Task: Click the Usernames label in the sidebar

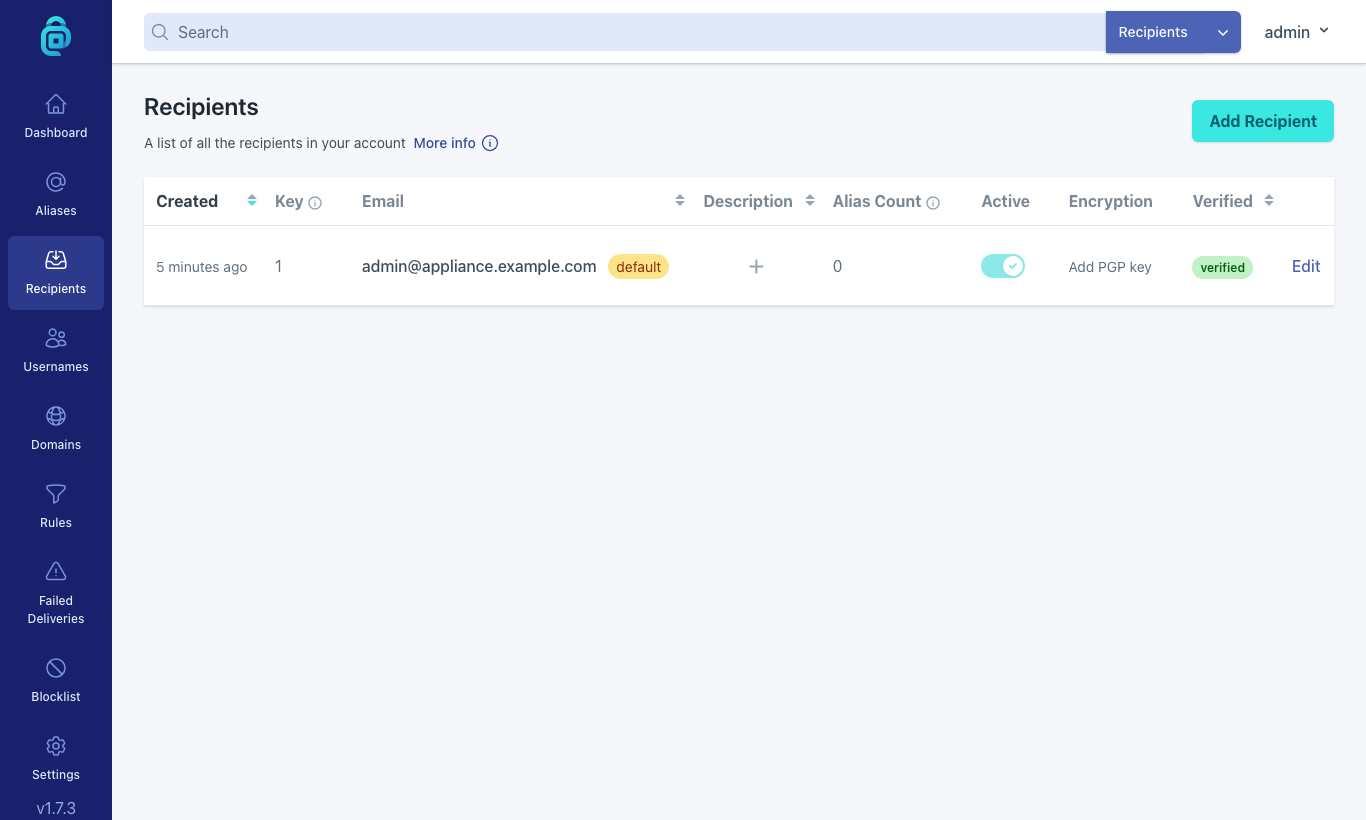Action: (x=56, y=367)
